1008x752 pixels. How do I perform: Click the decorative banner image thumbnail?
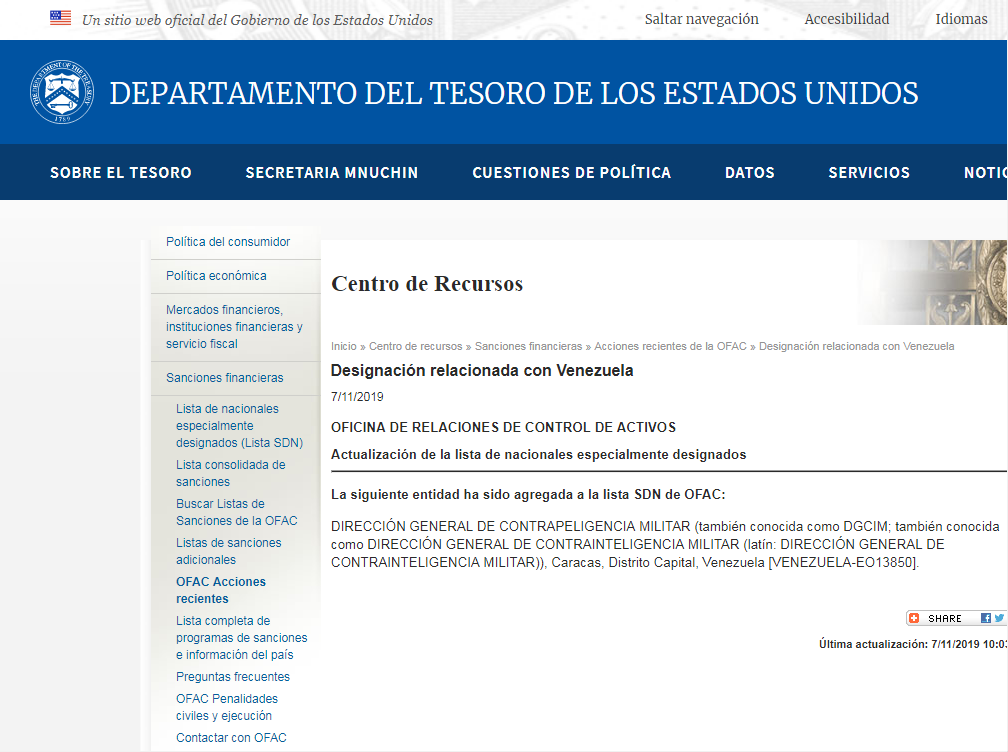[934, 282]
